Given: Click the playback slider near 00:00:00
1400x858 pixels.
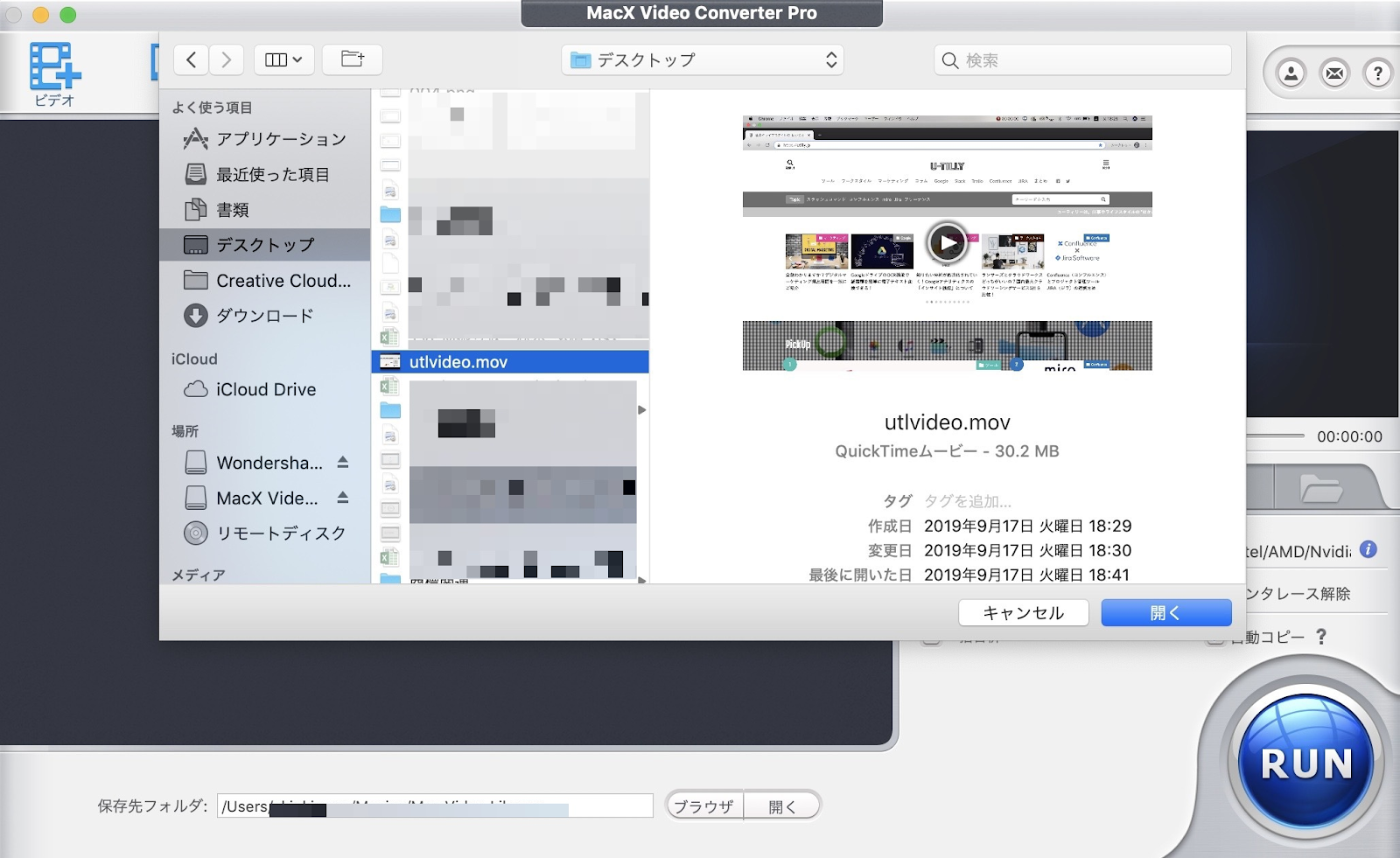Looking at the screenshot, I should click(1276, 436).
